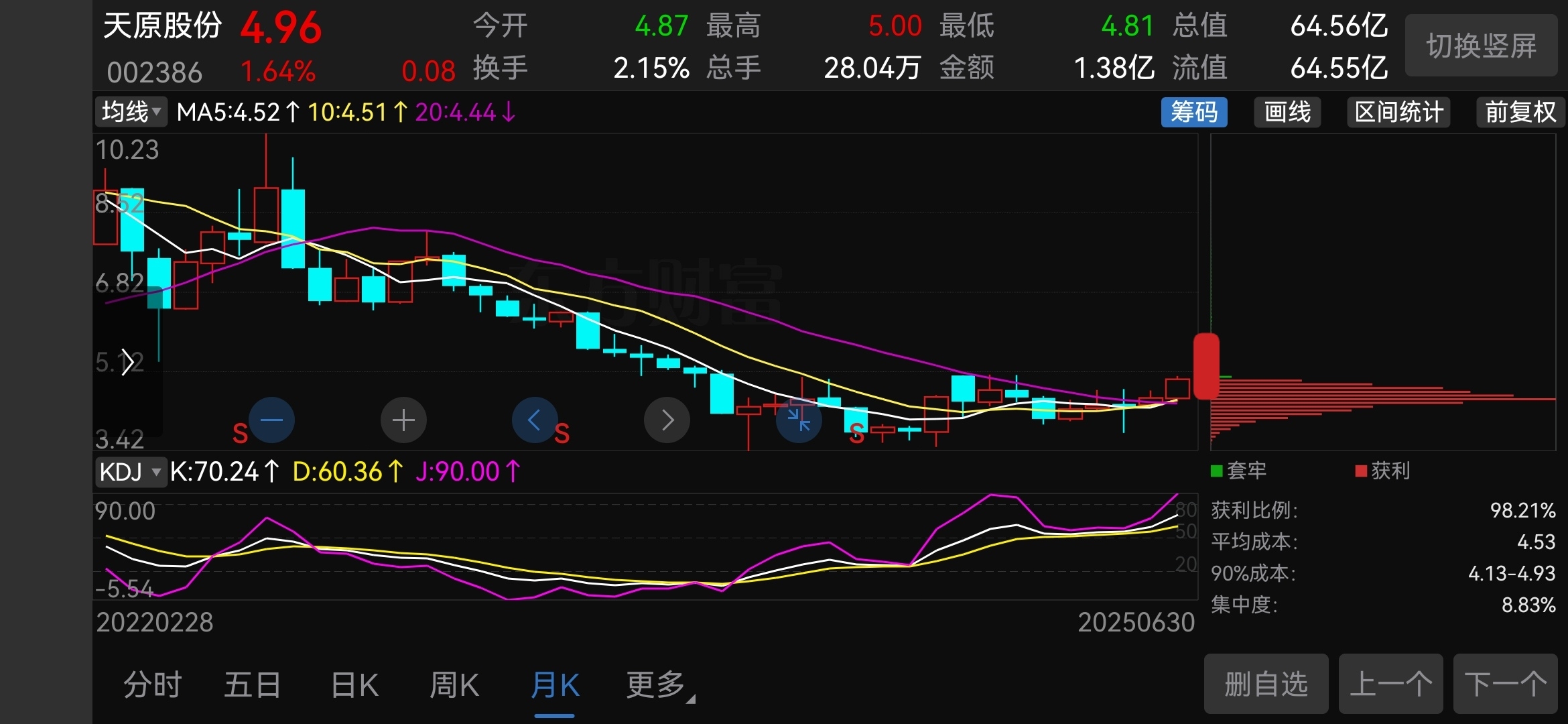The width and height of the screenshot is (1568, 724).
Task: Open 均线 indicator dropdown
Action: coord(131,112)
